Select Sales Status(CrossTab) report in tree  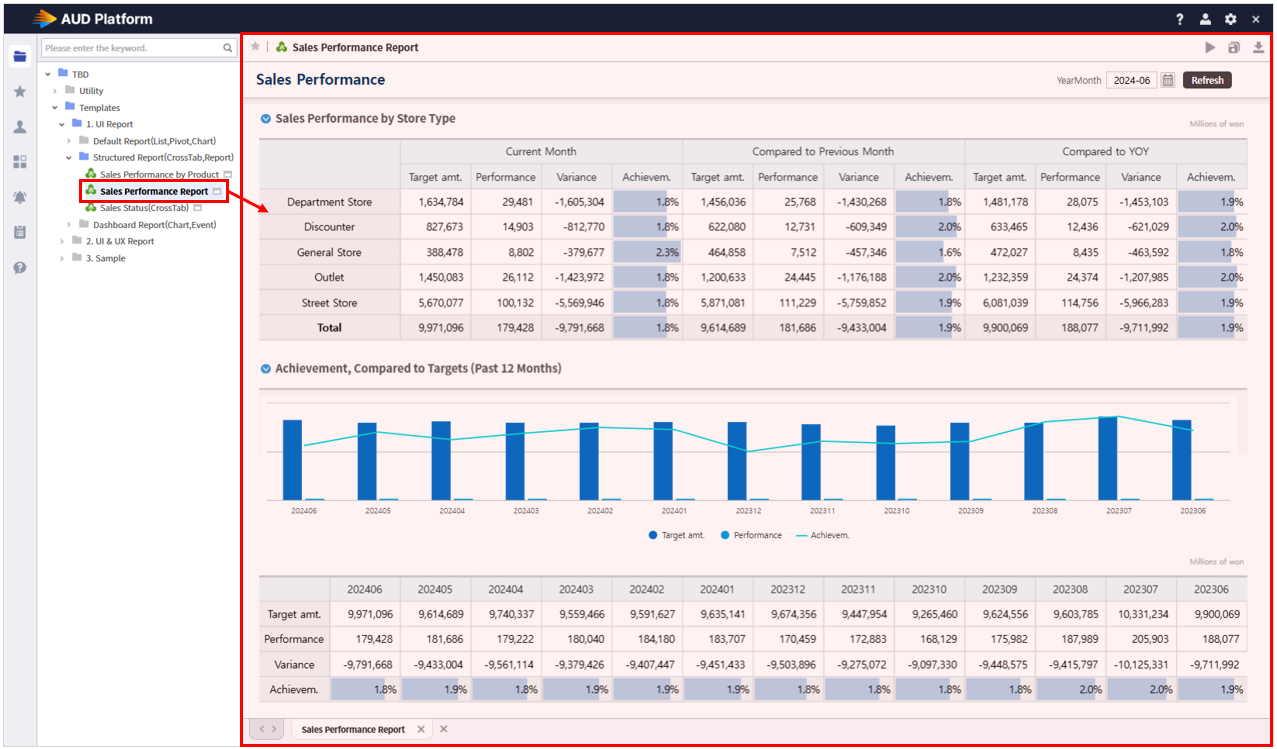pos(144,208)
